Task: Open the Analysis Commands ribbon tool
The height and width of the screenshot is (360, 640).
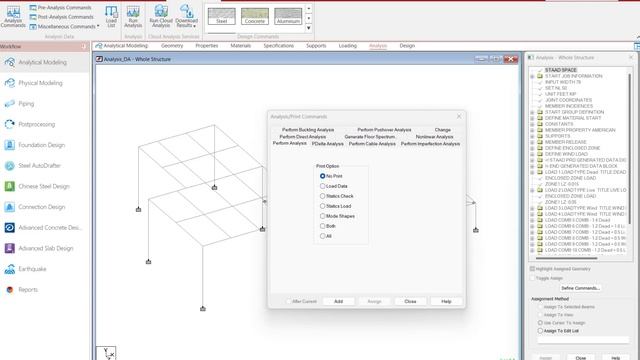Action: (x=13, y=17)
